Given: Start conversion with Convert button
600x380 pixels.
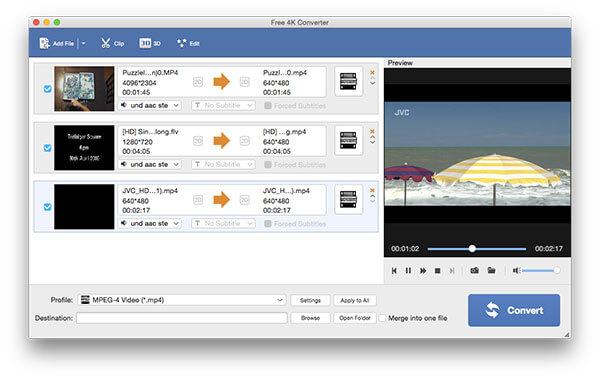Looking at the screenshot, I should pyautogui.click(x=514, y=310).
